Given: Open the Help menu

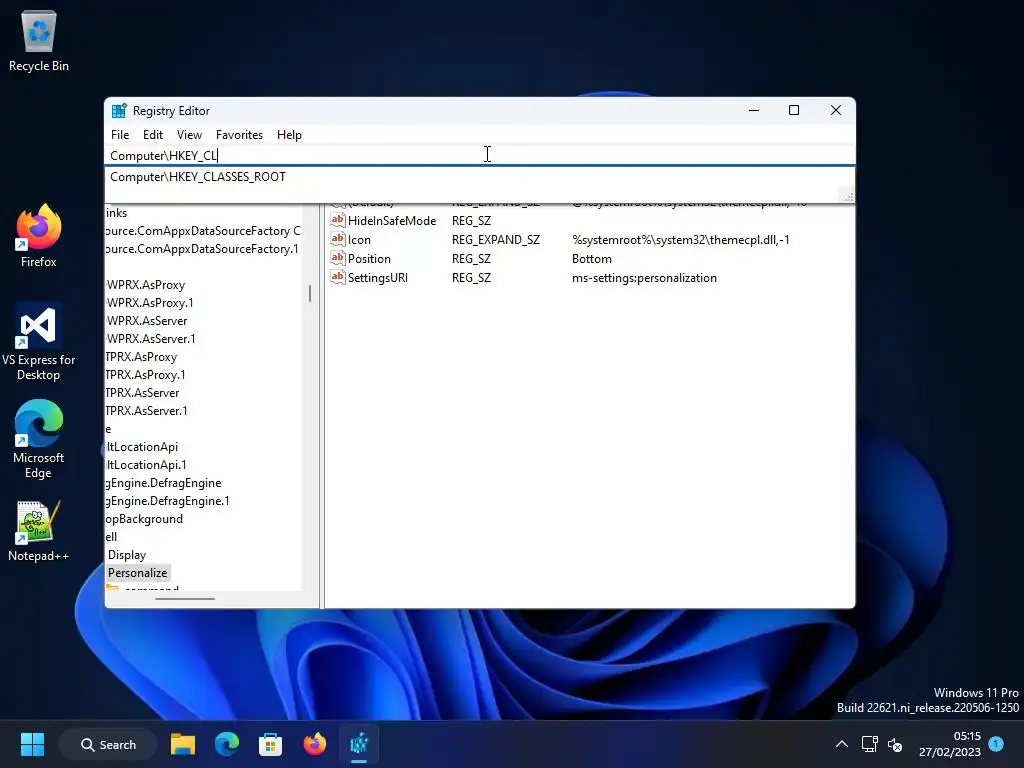Looking at the screenshot, I should (x=289, y=135).
